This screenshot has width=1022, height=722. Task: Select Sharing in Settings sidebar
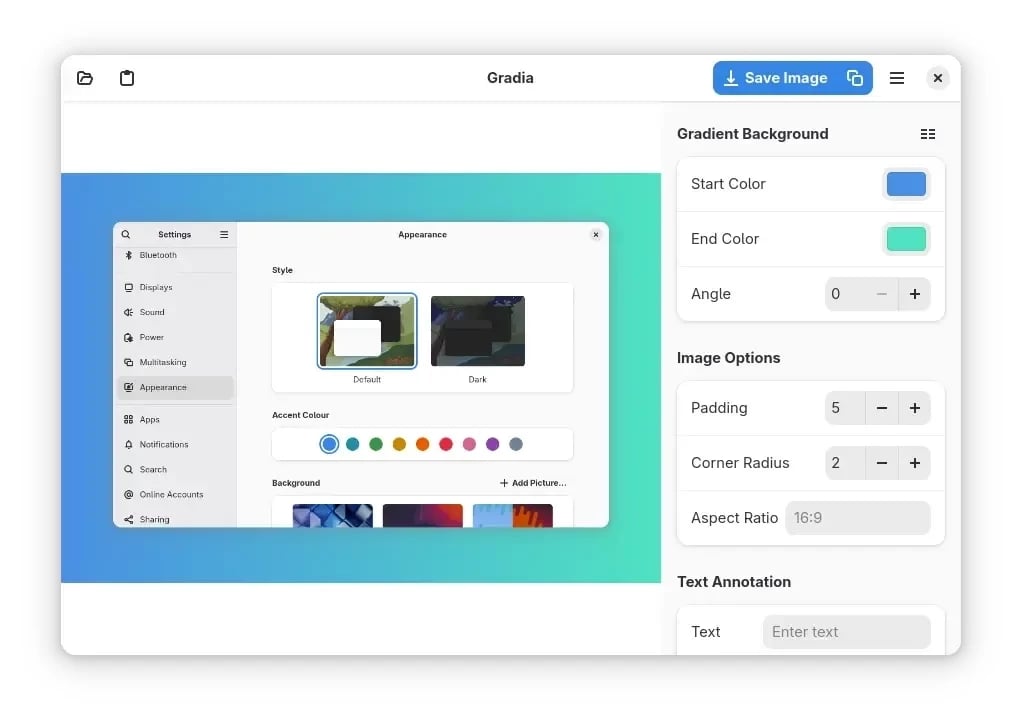coord(175,519)
